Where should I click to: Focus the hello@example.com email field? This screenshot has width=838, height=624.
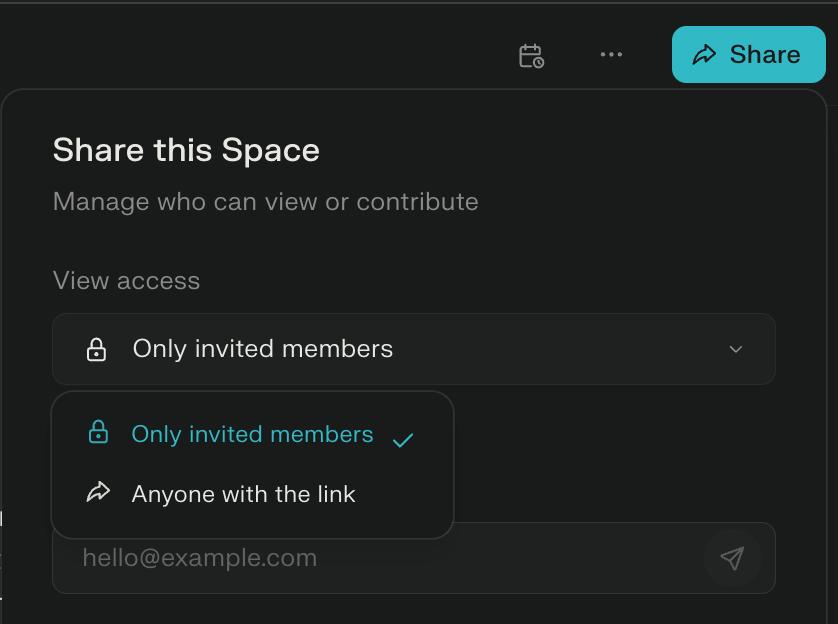point(380,558)
